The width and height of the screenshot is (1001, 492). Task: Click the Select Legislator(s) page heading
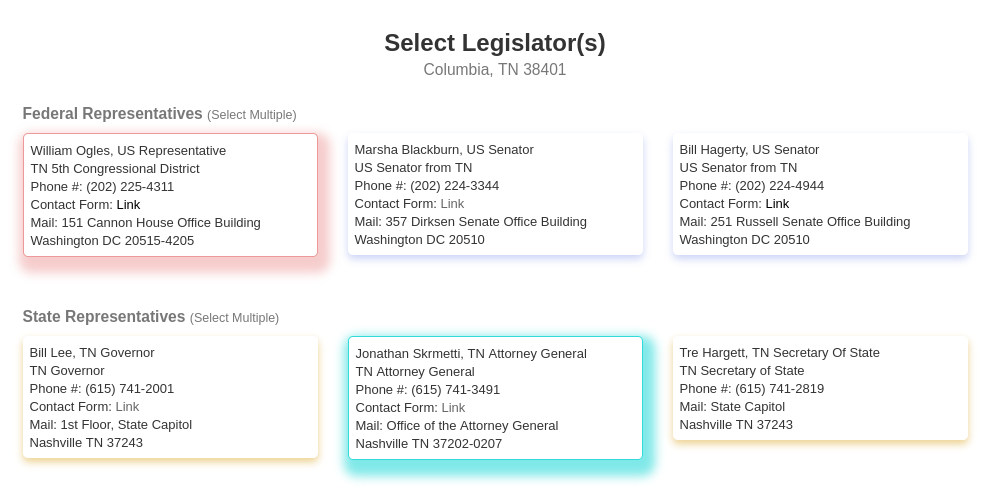coord(495,43)
